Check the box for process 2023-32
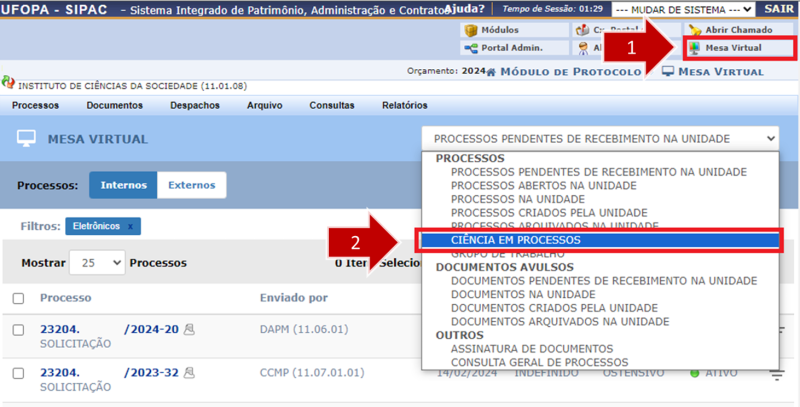Image resolution: width=800 pixels, height=407 pixels. pos(18,373)
